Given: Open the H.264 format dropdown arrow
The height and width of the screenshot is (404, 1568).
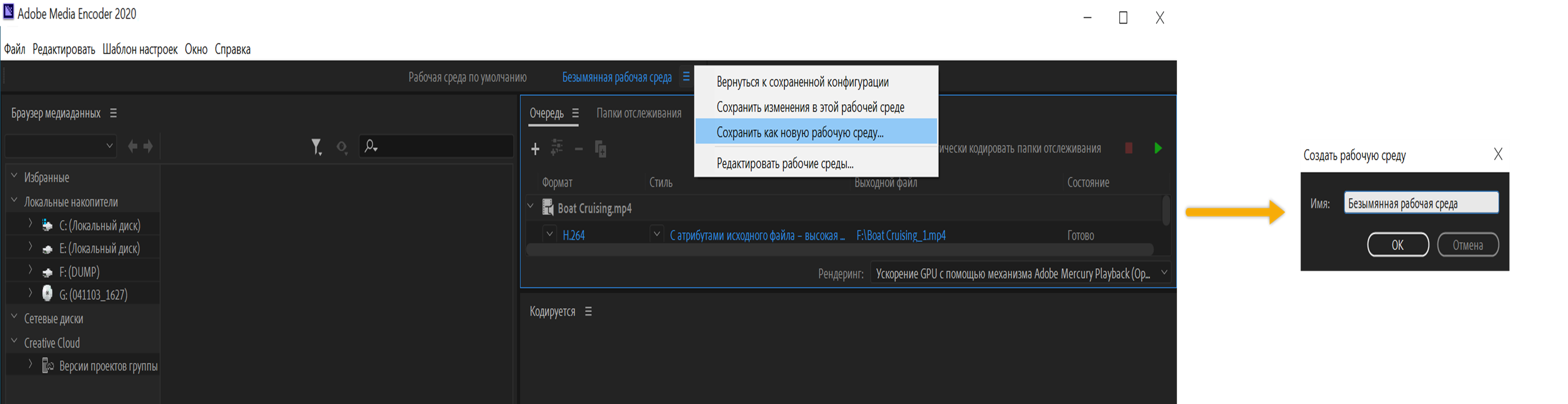Looking at the screenshot, I should point(550,234).
